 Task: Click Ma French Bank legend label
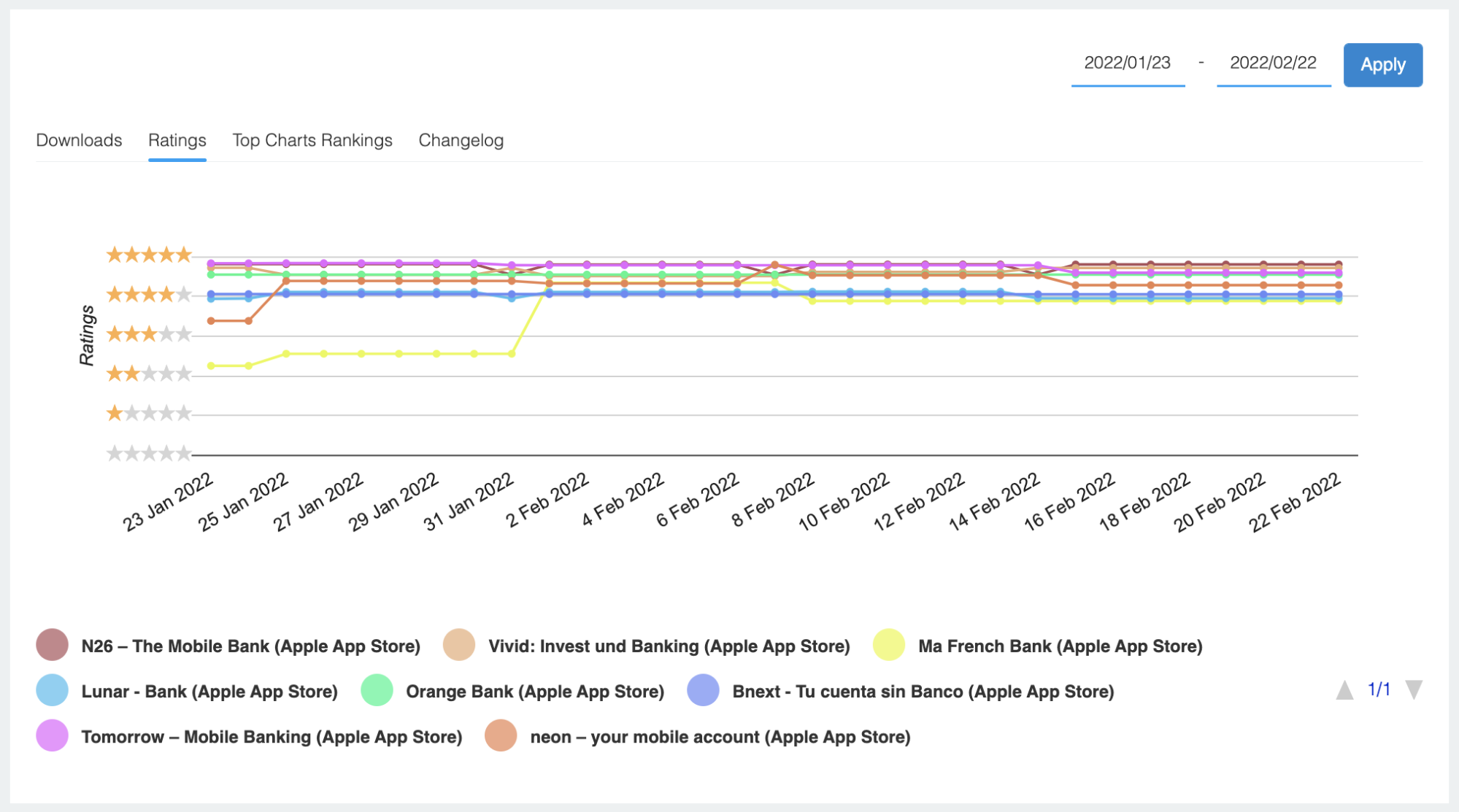pos(1060,646)
